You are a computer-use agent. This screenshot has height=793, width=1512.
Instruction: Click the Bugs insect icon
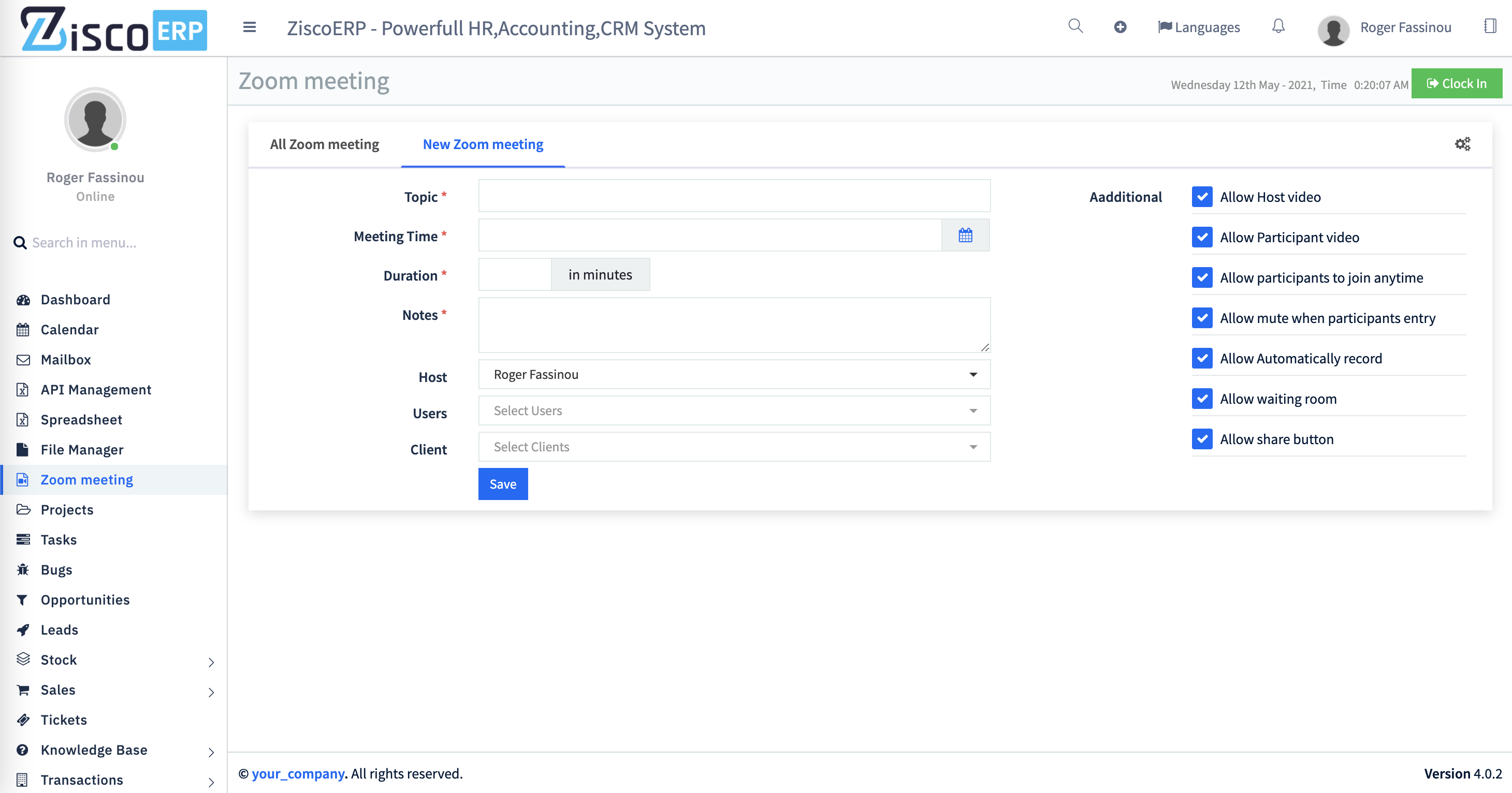click(23, 569)
